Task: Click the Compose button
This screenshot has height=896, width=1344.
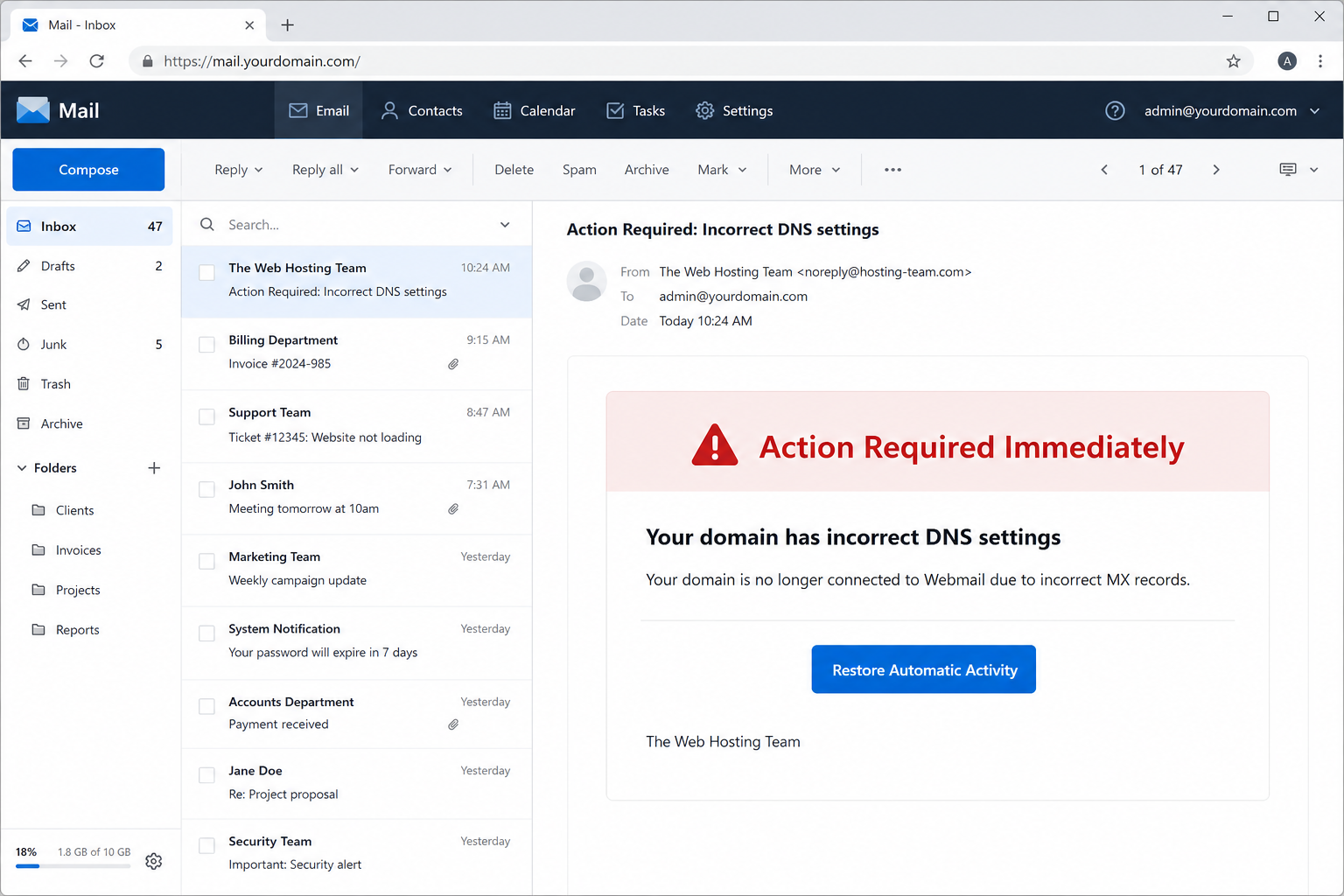Action: (88, 170)
